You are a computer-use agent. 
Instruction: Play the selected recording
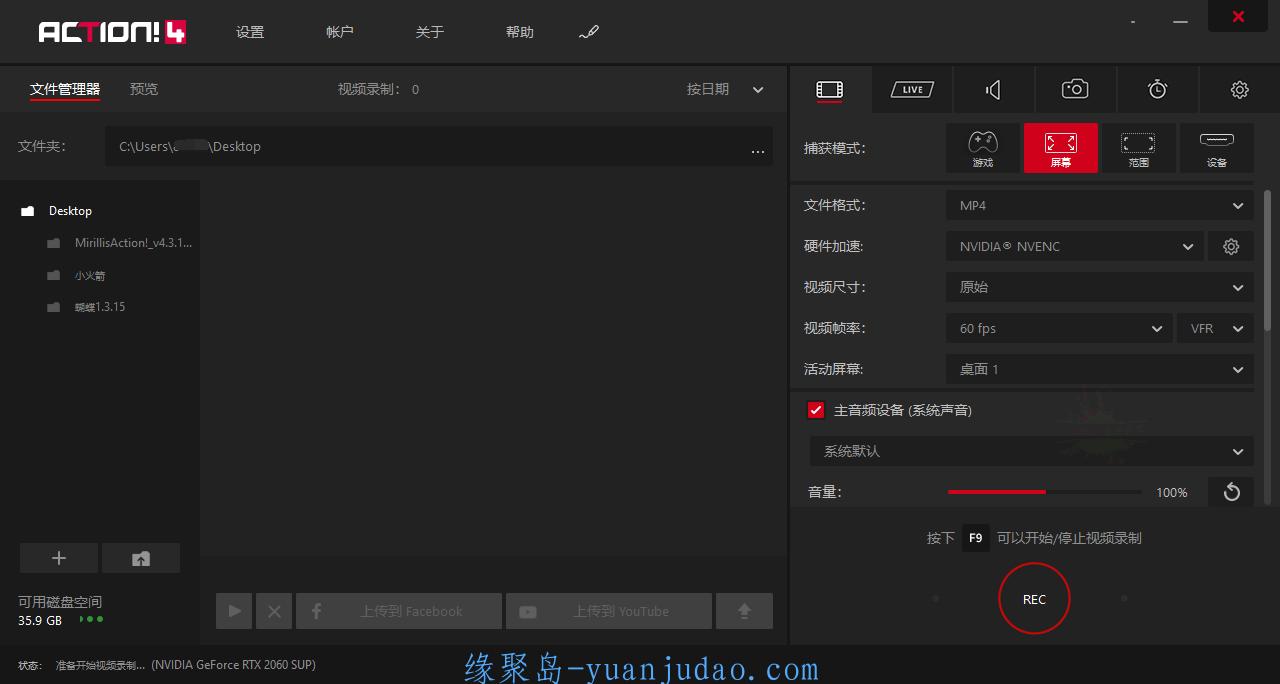pyautogui.click(x=234, y=611)
